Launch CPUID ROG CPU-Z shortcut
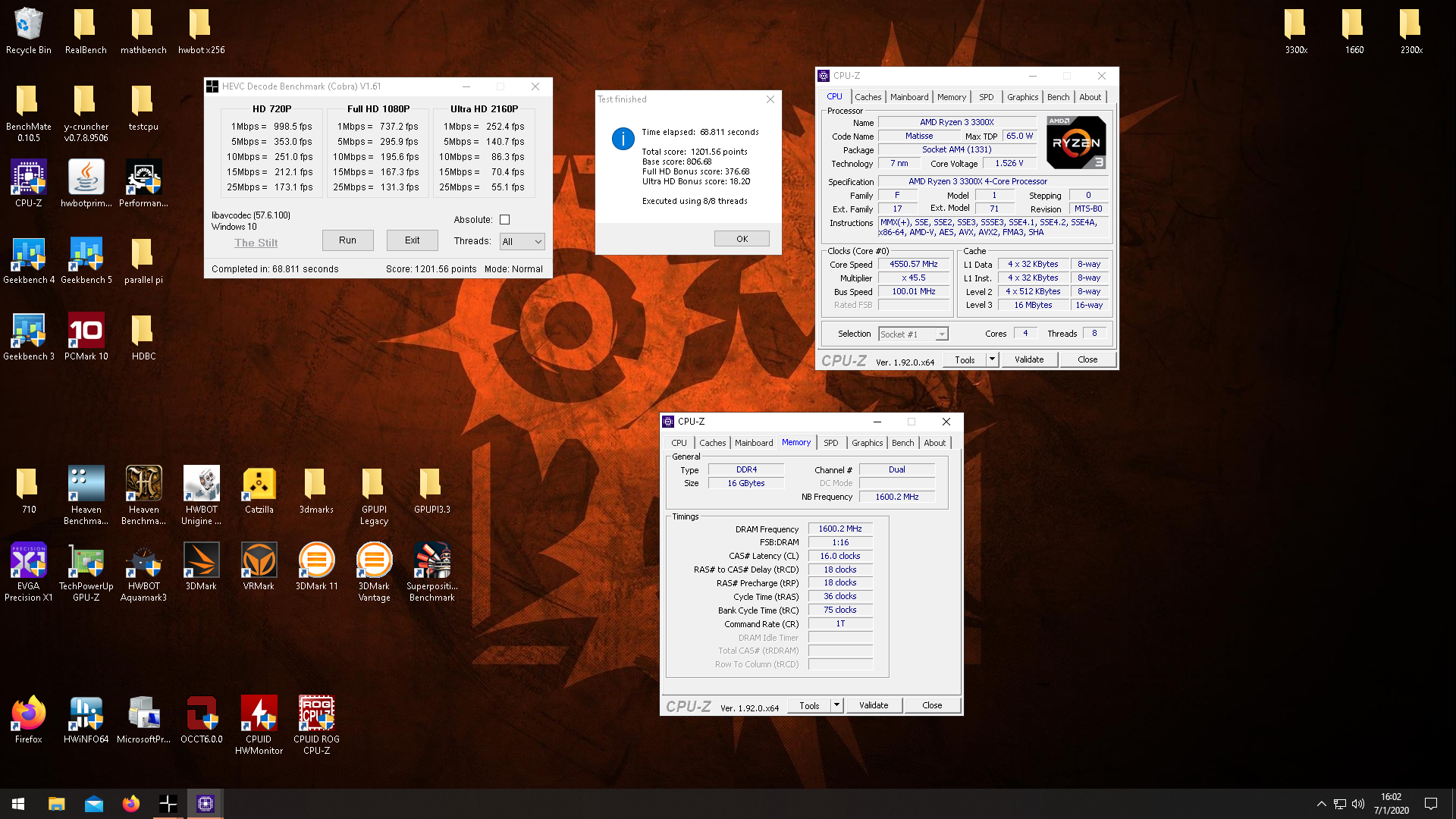This screenshot has height=819, width=1456. click(x=316, y=725)
